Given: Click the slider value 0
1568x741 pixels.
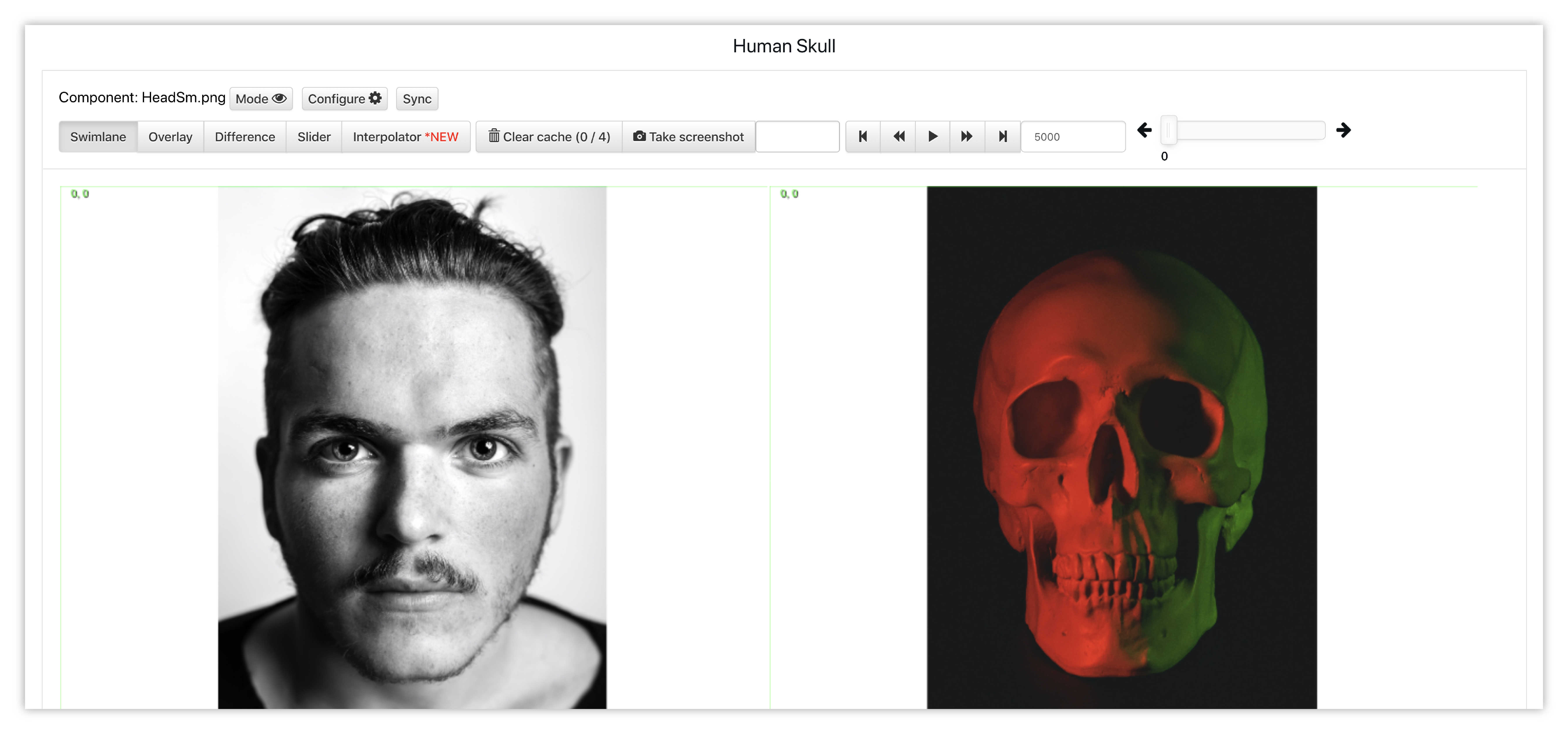Looking at the screenshot, I should tap(1164, 156).
